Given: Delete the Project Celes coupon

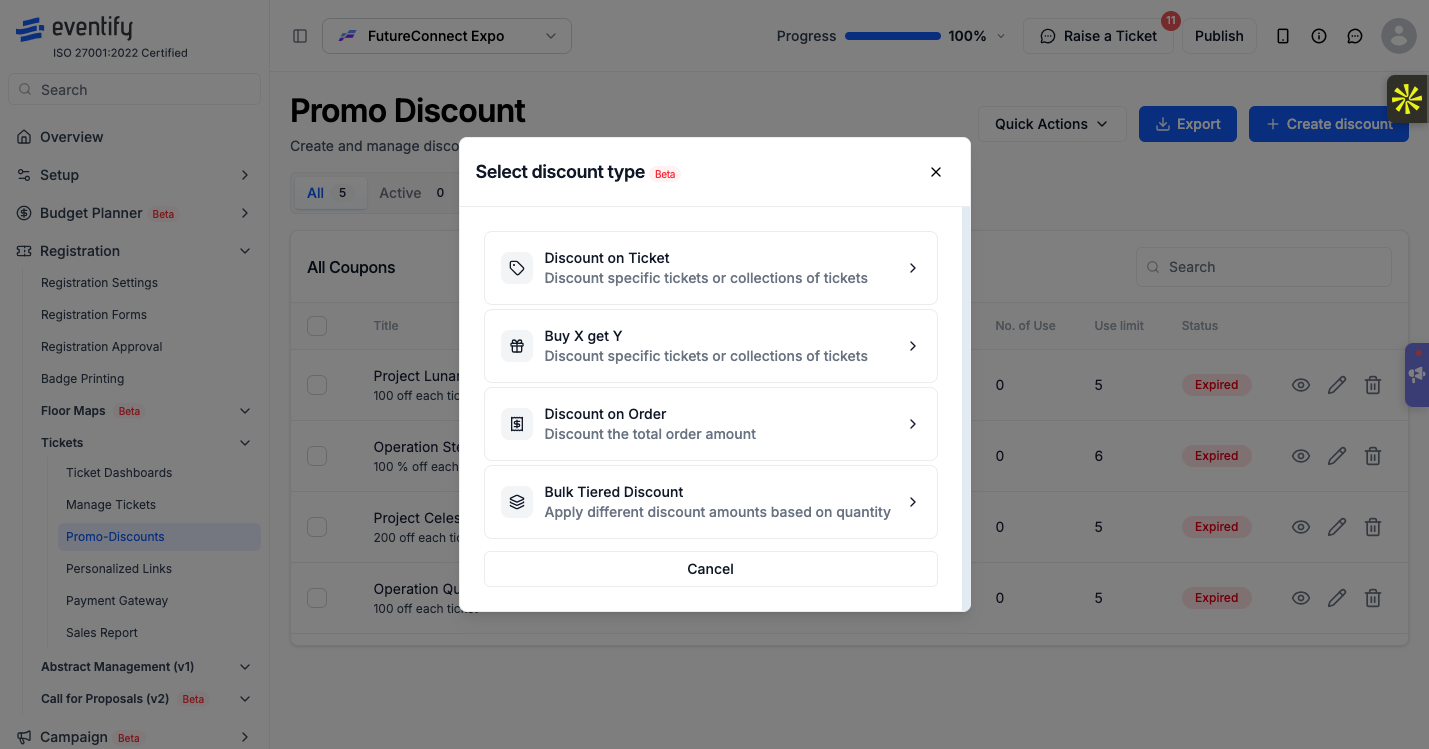Looking at the screenshot, I should pos(1373,527).
